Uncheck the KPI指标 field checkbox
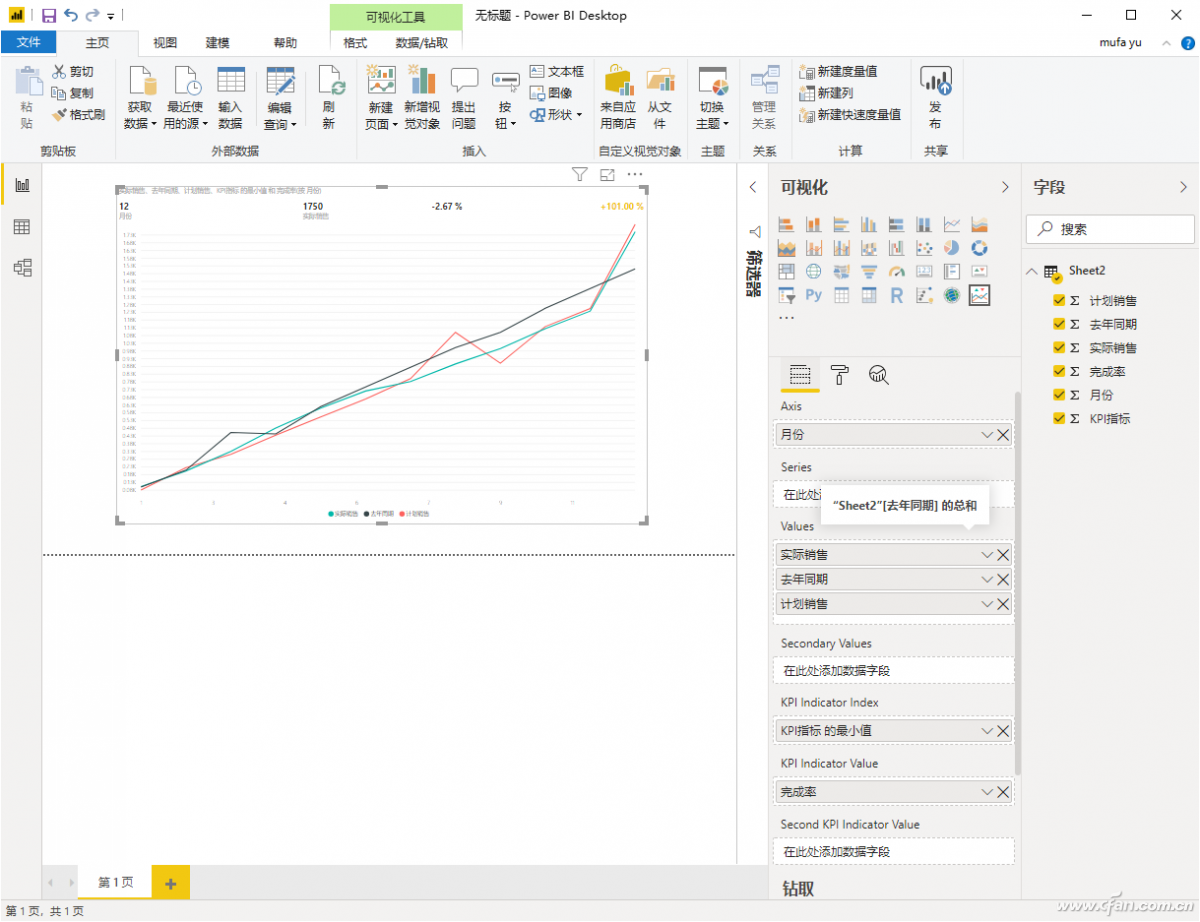Image resolution: width=1200 pixels, height=922 pixels. coord(1059,418)
